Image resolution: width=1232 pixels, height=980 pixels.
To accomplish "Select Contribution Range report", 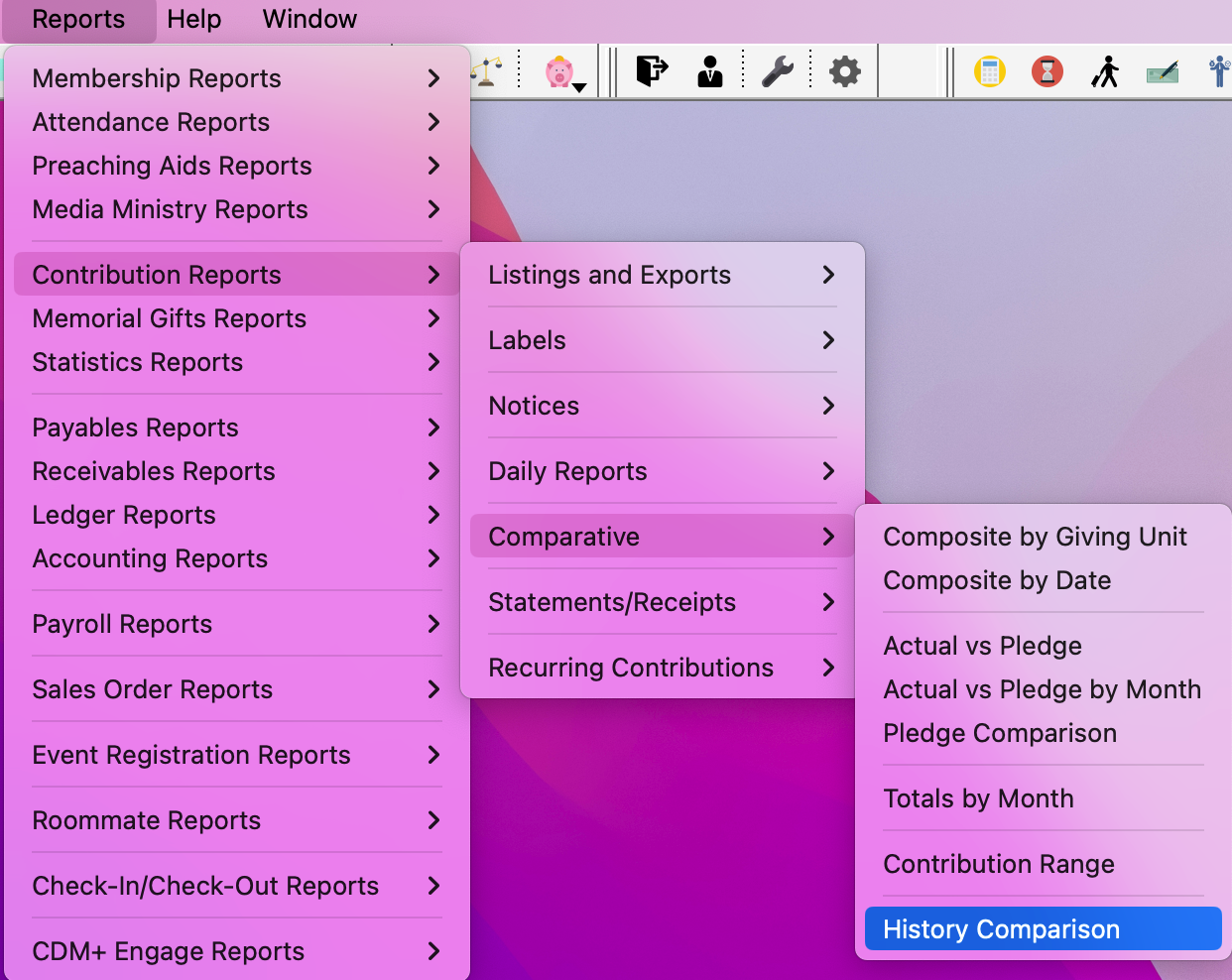I will click(x=999, y=864).
